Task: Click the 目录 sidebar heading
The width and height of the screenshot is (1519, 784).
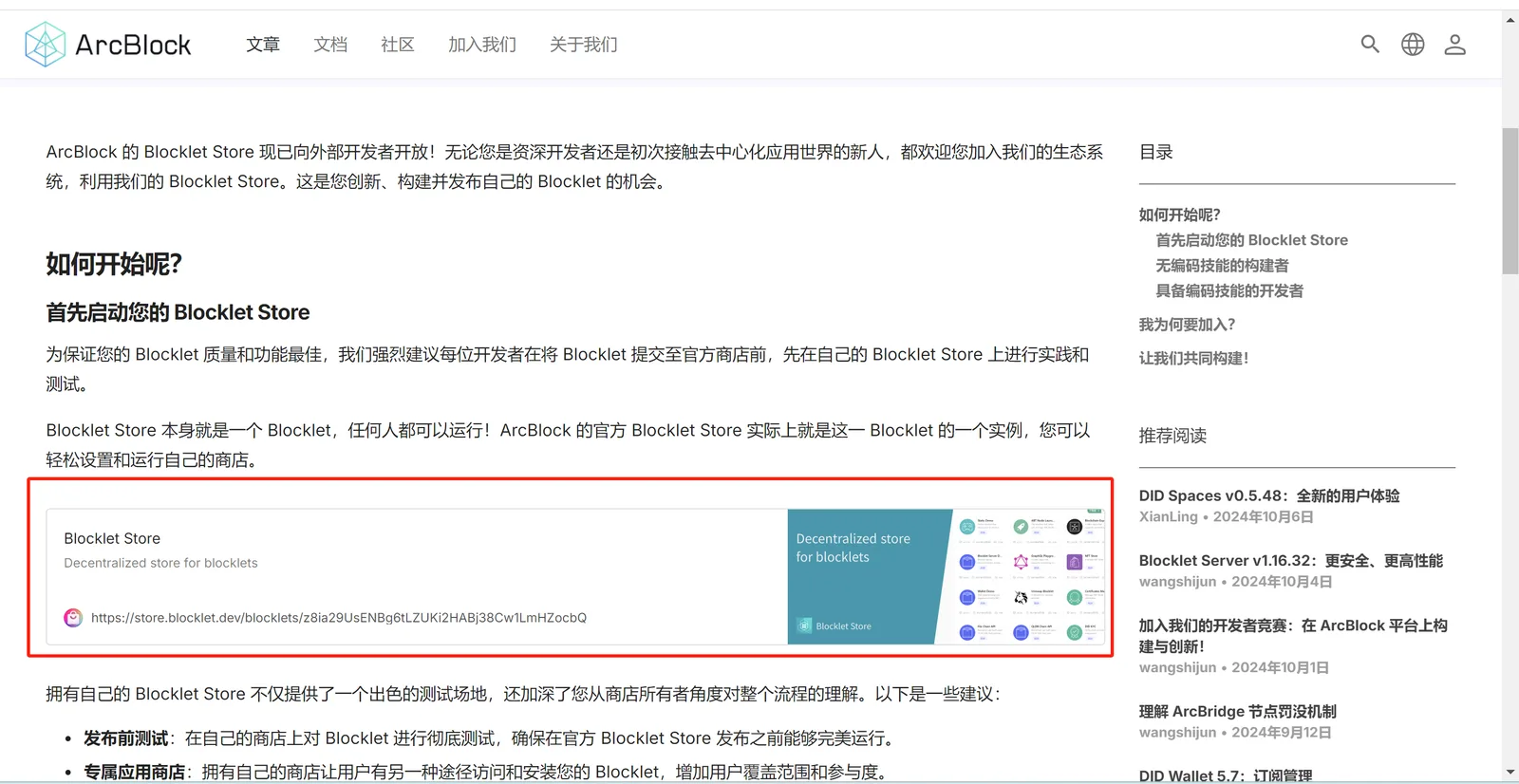Action: tap(1156, 152)
